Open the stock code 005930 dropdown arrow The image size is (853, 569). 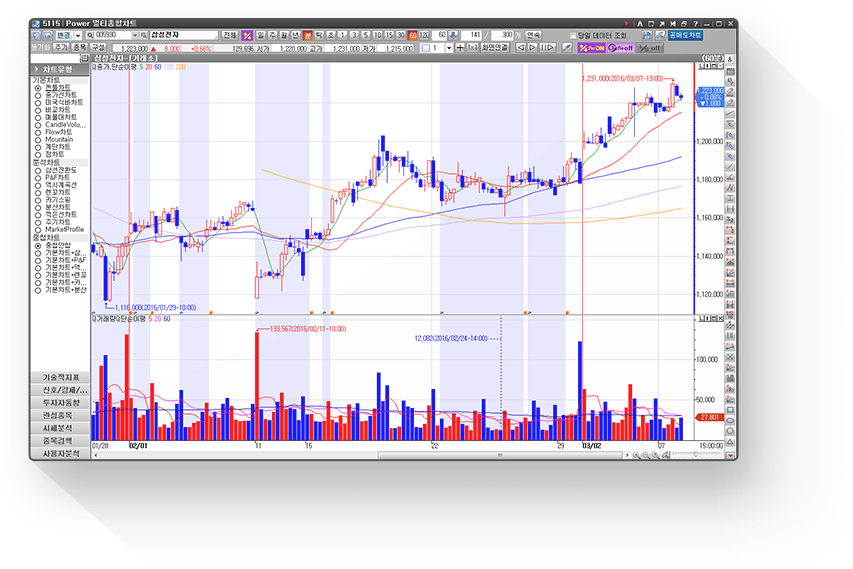point(135,35)
